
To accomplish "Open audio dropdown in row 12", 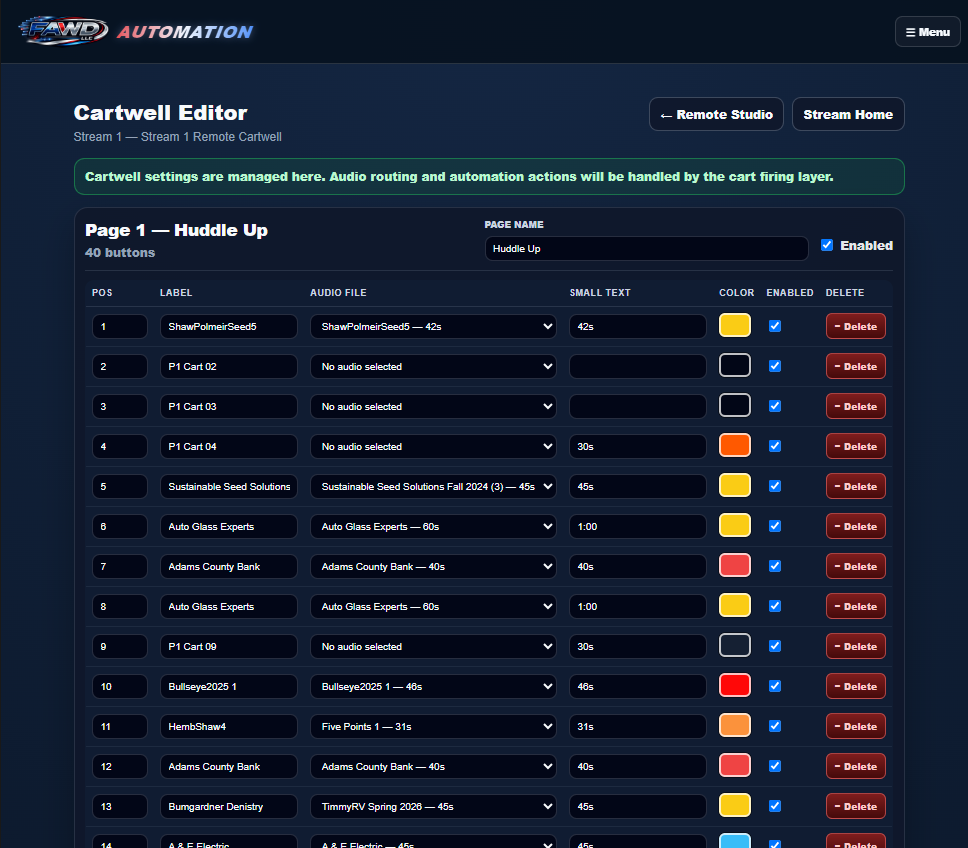I will (433, 767).
